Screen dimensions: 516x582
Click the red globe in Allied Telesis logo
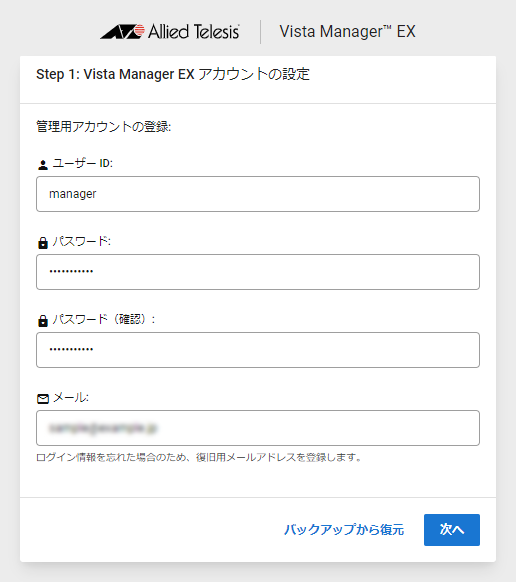(x=139, y=30)
